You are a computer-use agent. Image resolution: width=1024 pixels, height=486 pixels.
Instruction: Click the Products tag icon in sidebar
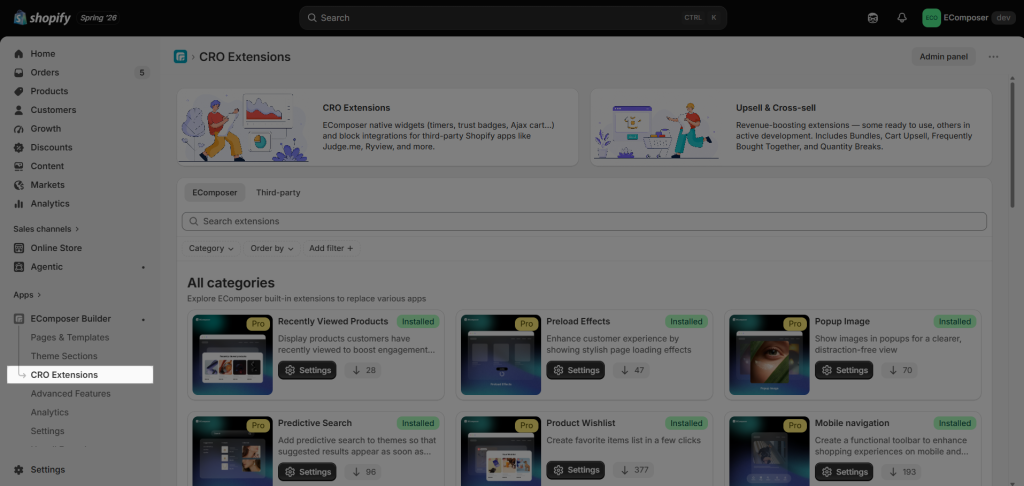tap(18, 91)
